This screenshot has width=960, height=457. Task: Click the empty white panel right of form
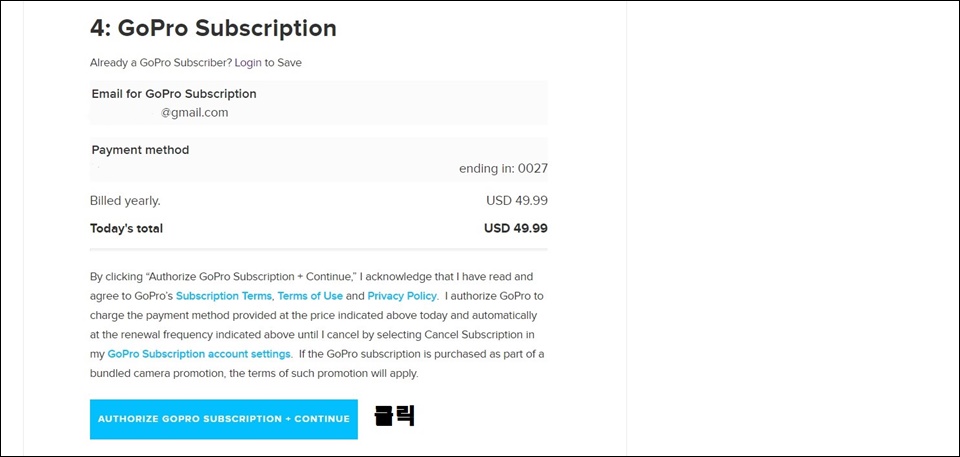(x=792, y=228)
